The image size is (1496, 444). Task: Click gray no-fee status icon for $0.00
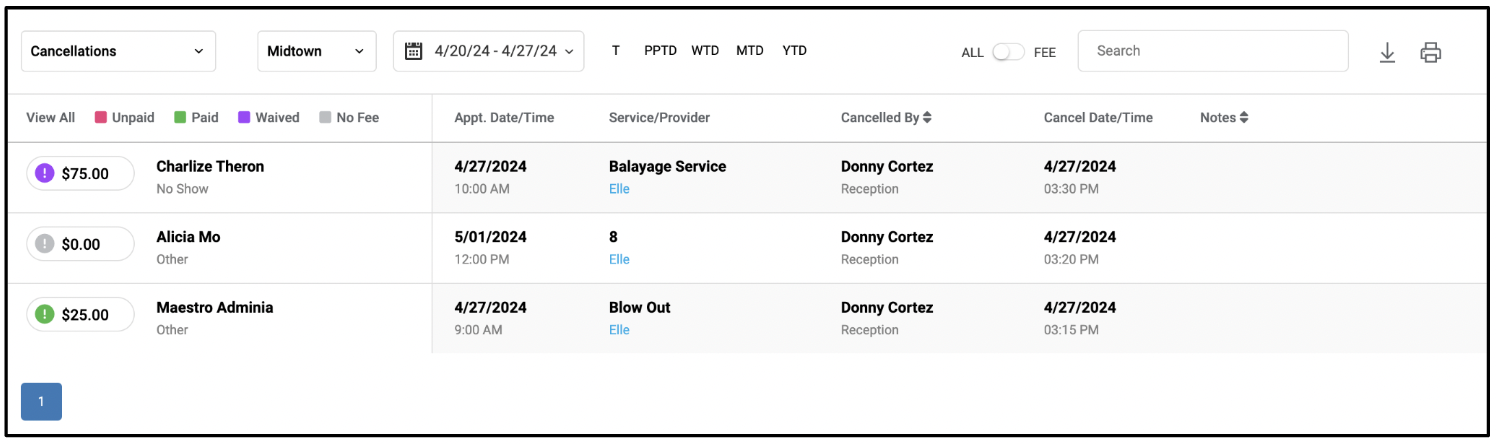coord(44,244)
